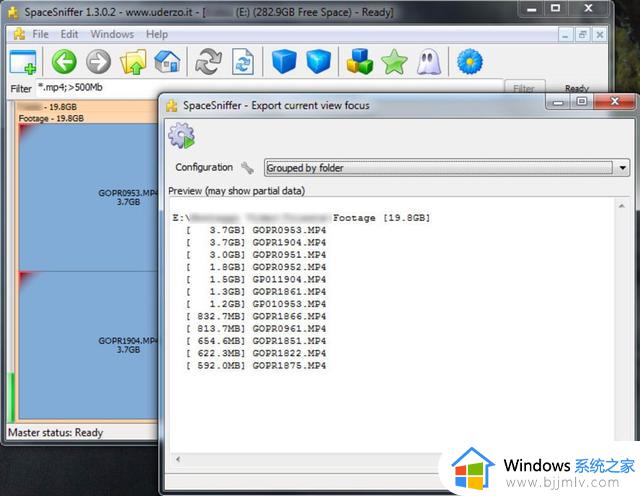
Task: Select the GOPR0953.MP4 block in treemap
Action: (x=88, y=197)
